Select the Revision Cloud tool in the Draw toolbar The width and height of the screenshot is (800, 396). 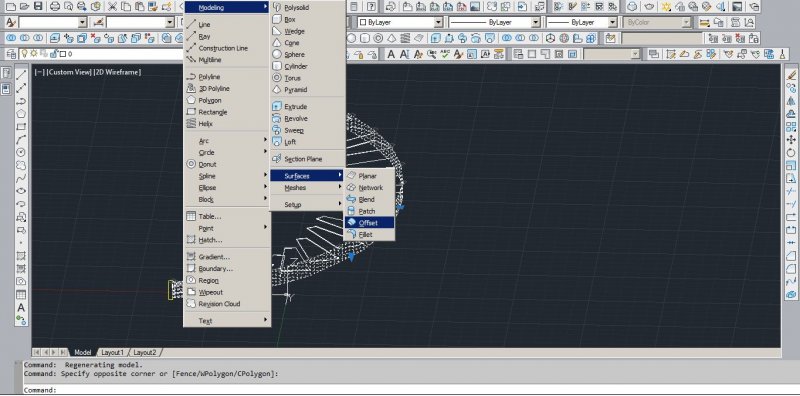(21, 165)
